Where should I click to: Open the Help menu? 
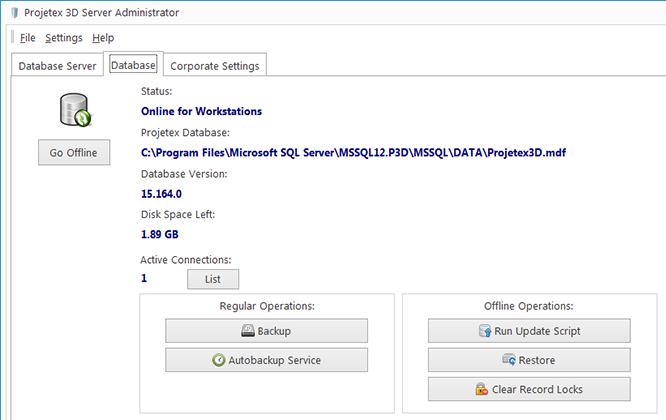103,38
